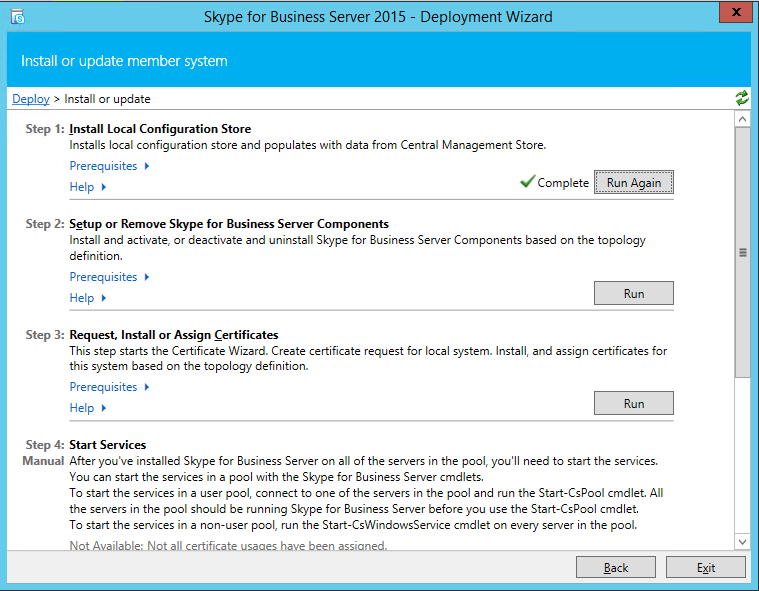The image size is (759, 591).
Task: Click the Skype for Business app icon in title bar
Action: 18,17
